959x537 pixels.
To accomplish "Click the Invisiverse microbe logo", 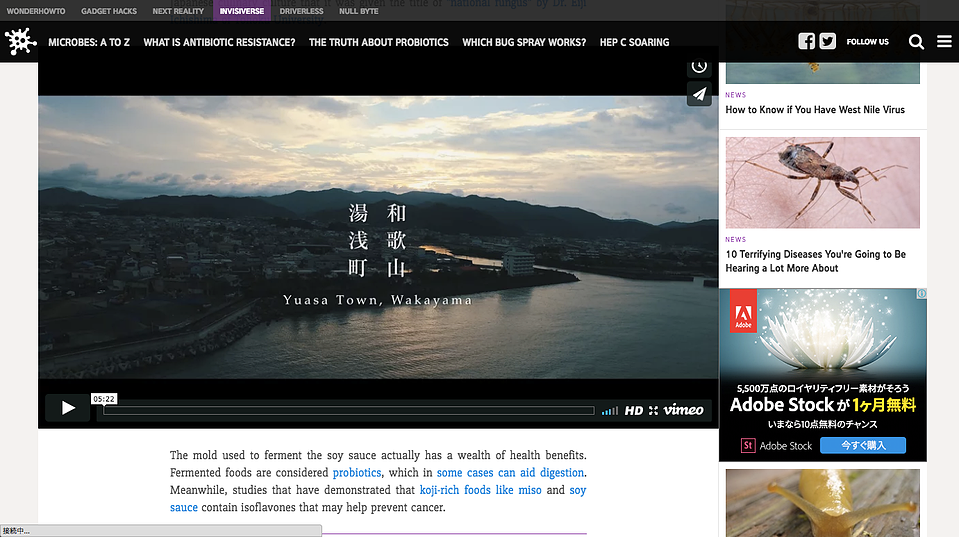I will point(20,42).
